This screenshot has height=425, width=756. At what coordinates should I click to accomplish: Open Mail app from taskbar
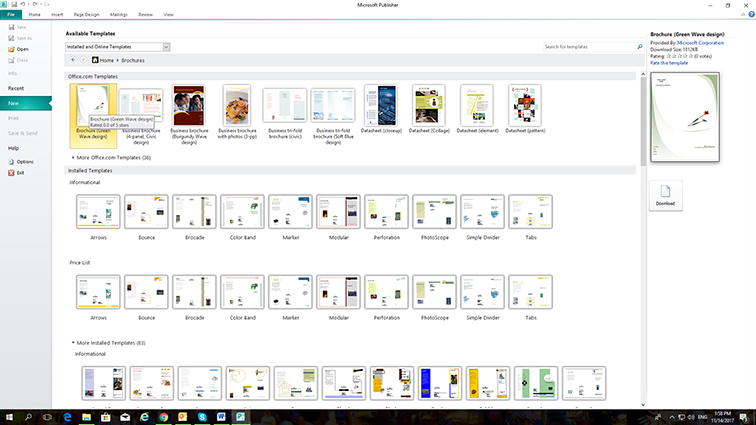click(x=125, y=417)
